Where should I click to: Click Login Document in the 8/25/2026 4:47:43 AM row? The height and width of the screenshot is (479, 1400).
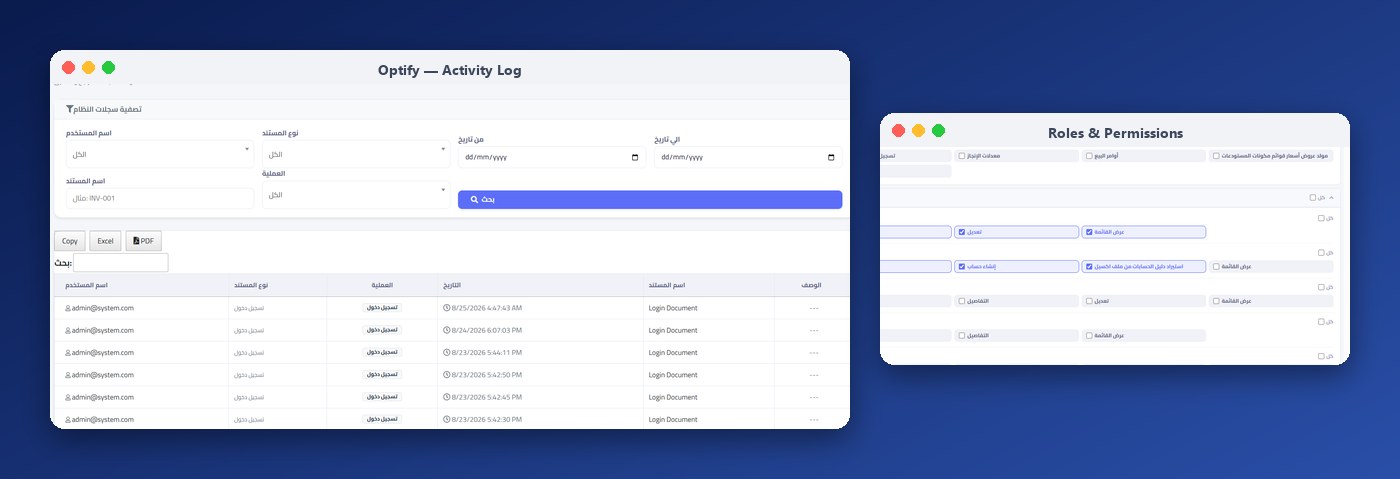[x=673, y=308]
